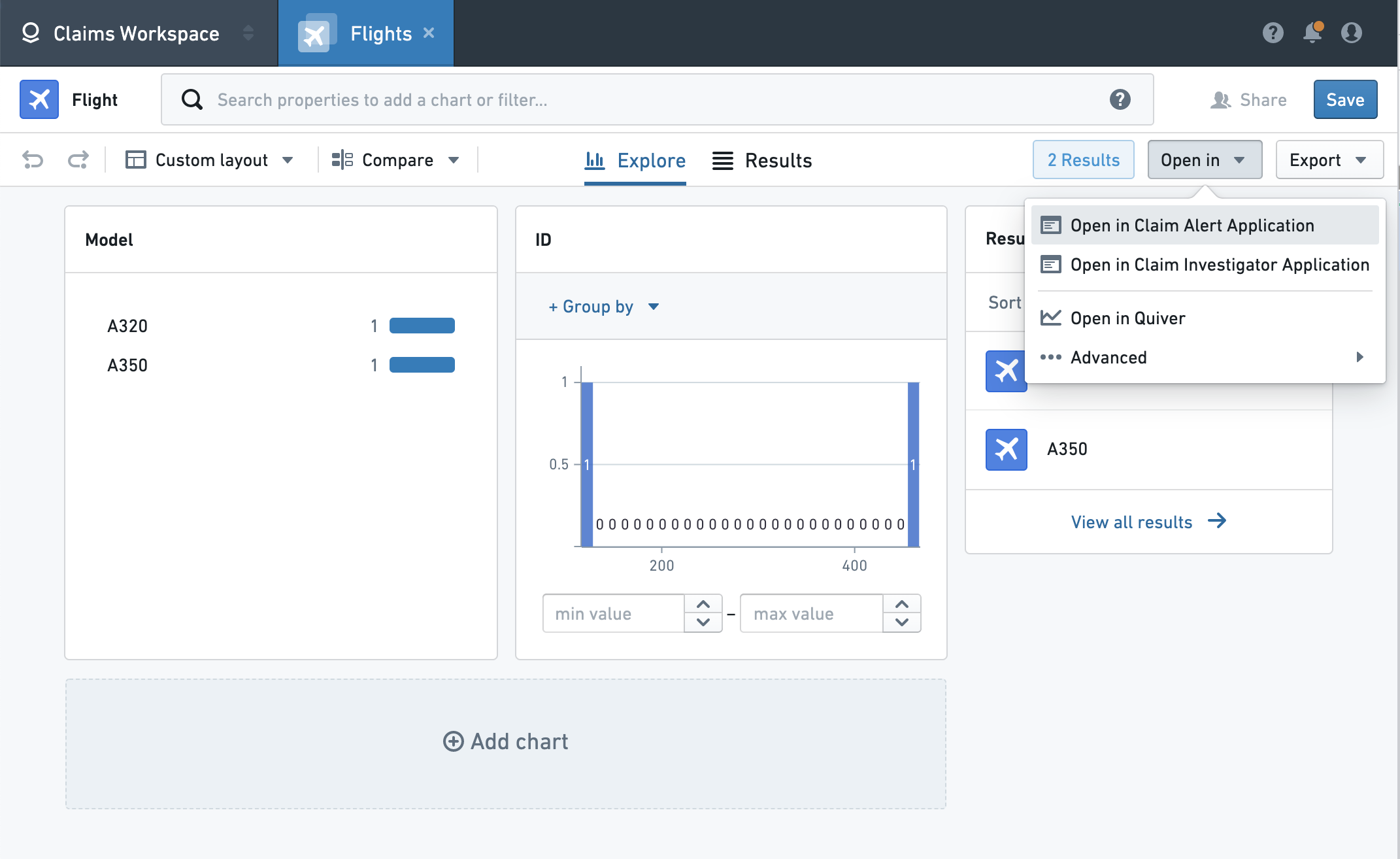Viewport: 1400px width, 859px height.
Task: Click the A320 model bar
Action: (422, 326)
